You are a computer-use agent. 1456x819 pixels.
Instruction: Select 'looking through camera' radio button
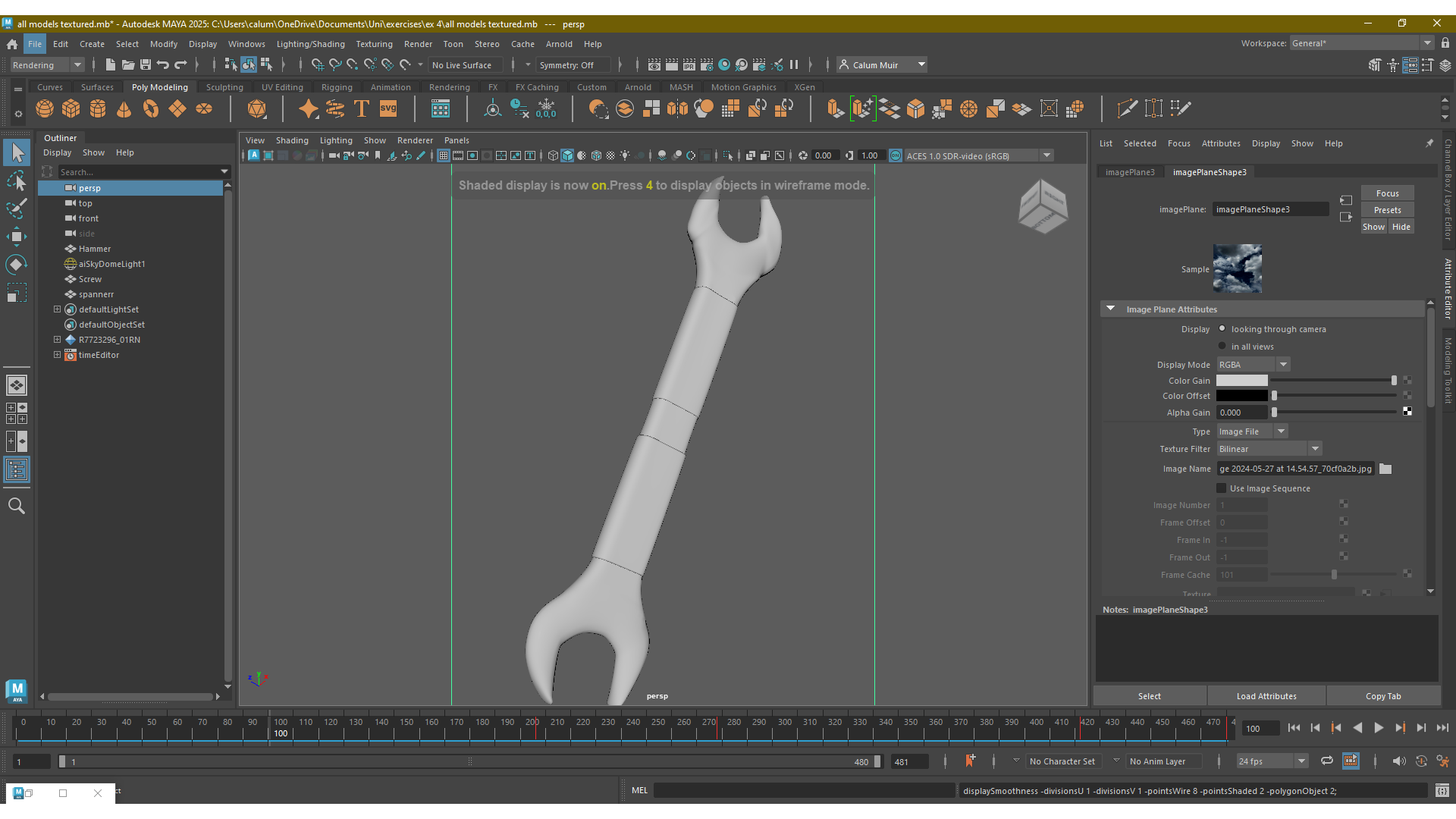coord(1222,329)
